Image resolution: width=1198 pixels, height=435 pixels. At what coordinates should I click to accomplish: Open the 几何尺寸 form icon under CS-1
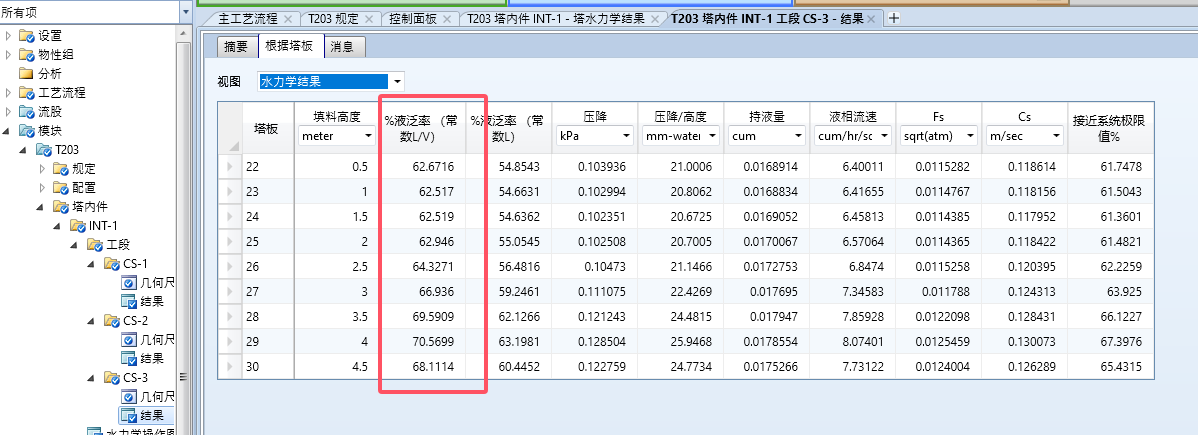coord(128,283)
